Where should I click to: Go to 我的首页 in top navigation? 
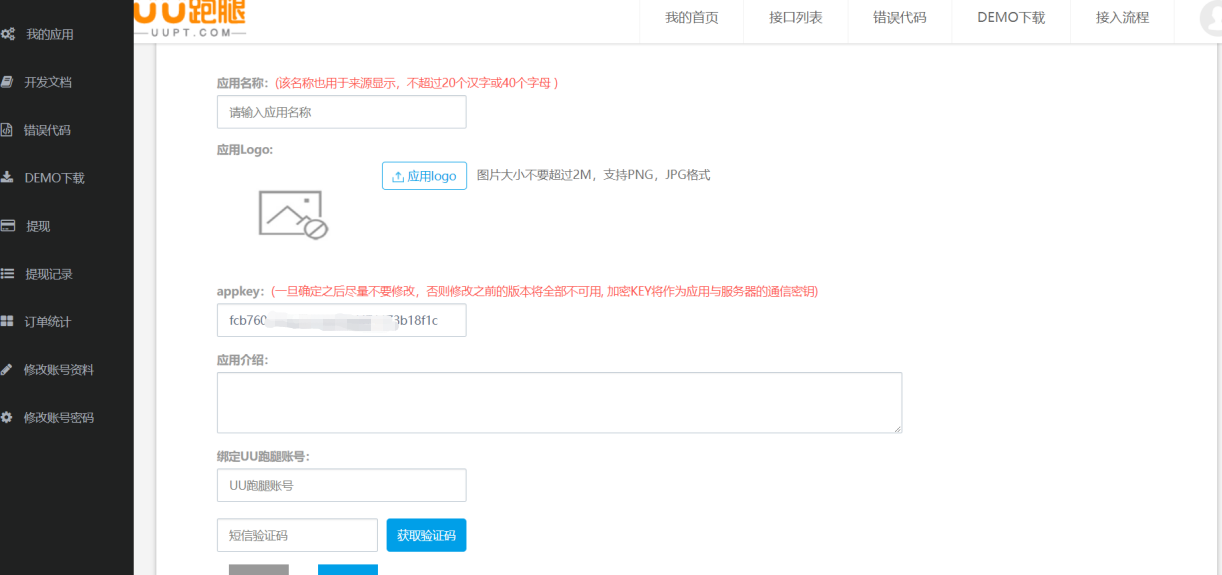(x=692, y=18)
